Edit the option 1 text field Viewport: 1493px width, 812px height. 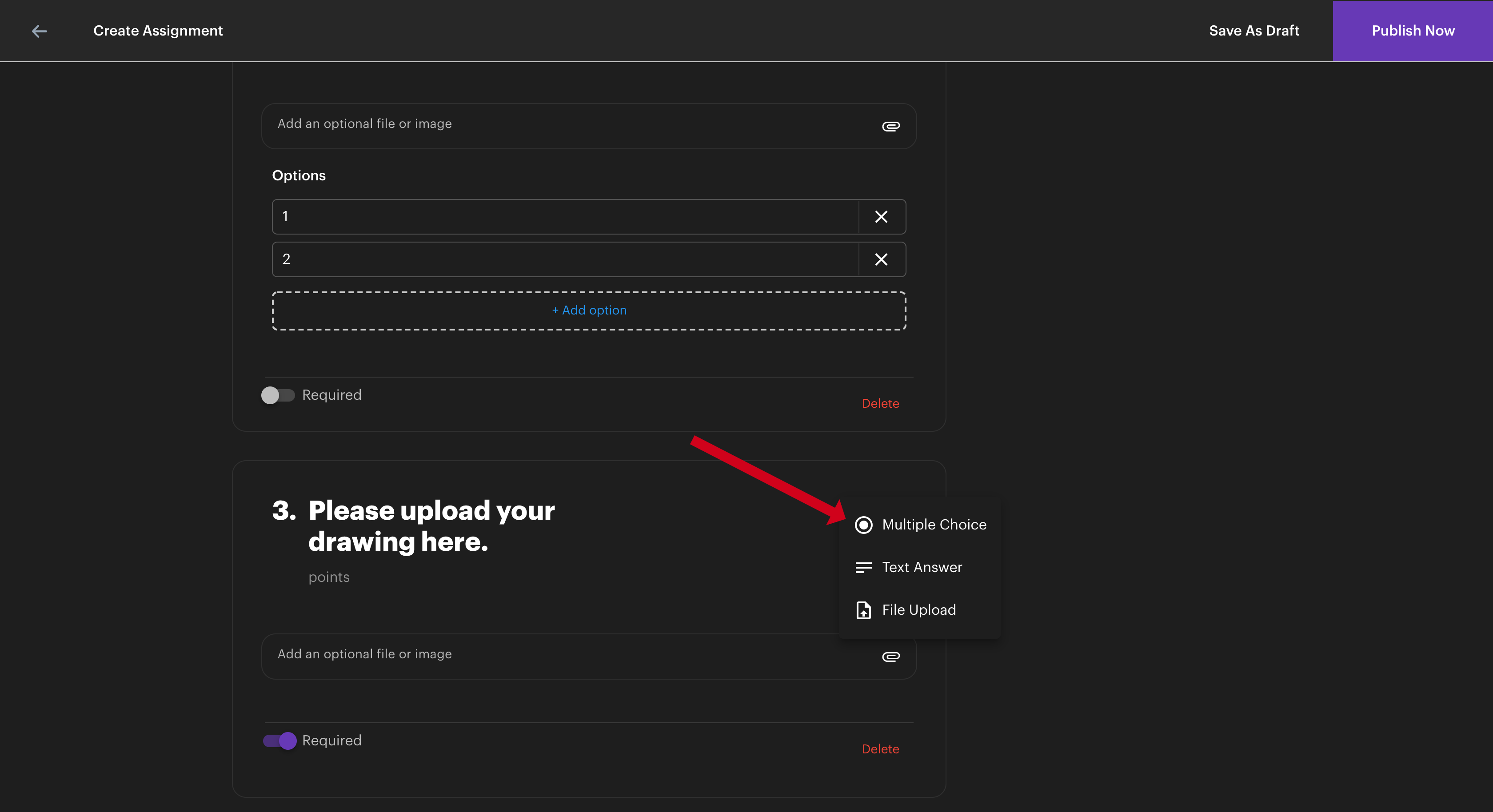pos(565,217)
